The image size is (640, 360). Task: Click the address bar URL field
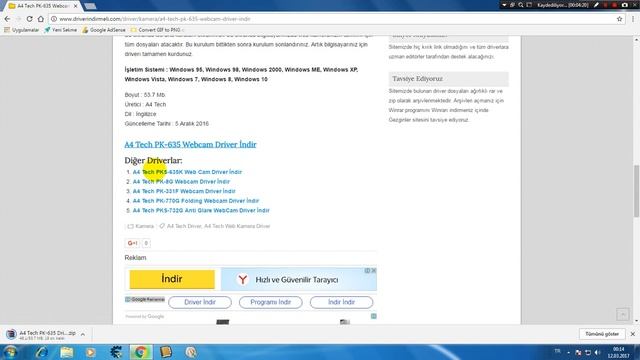(x=335, y=19)
